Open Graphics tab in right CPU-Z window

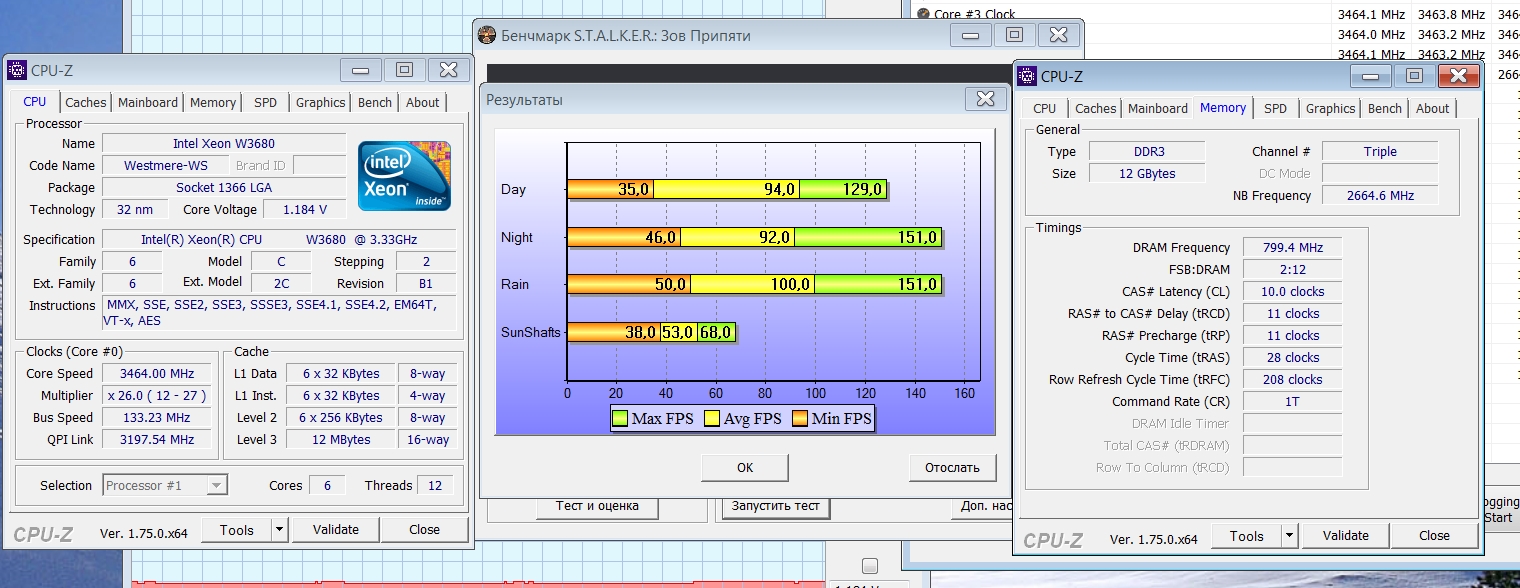click(x=1331, y=108)
